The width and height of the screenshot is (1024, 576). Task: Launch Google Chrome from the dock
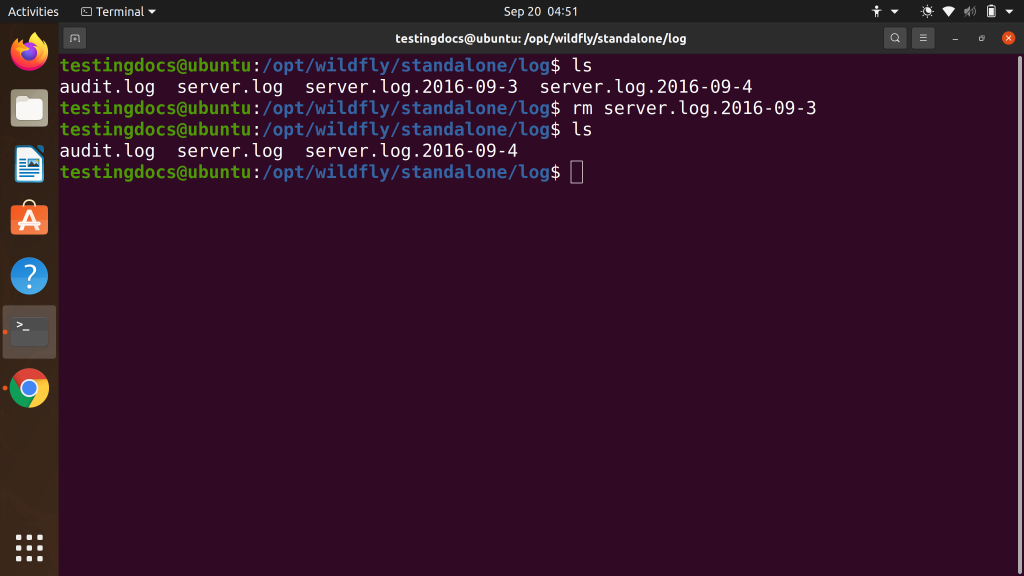click(x=29, y=389)
